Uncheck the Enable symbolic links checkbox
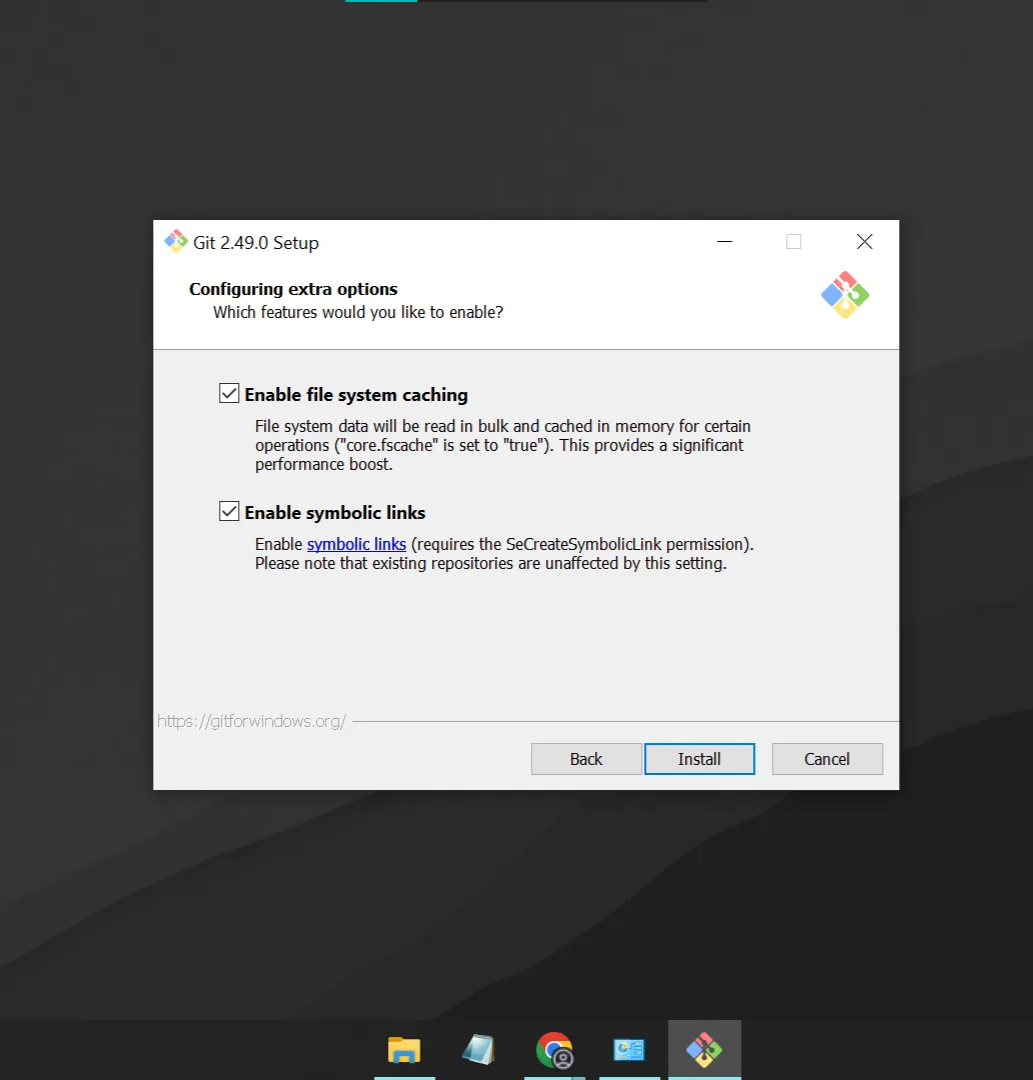The width and height of the screenshot is (1033, 1080). point(229,511)
